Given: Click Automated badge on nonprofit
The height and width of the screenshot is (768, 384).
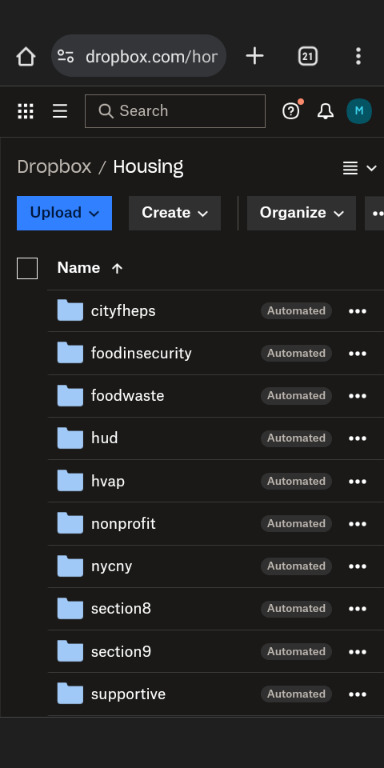Looking at the screenshot, I should (x=296, y=524).
